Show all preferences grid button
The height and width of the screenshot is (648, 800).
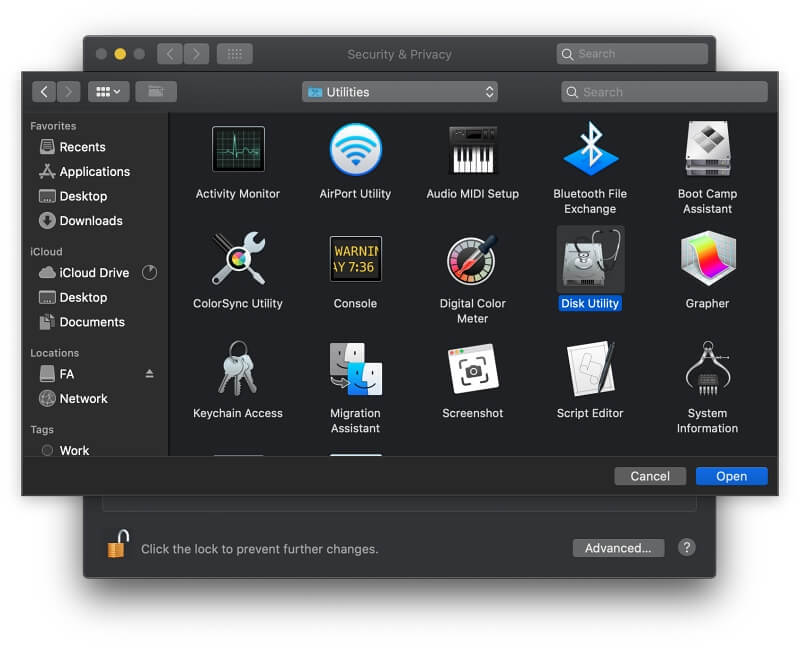pyautogui.click(x=235, y=54)
